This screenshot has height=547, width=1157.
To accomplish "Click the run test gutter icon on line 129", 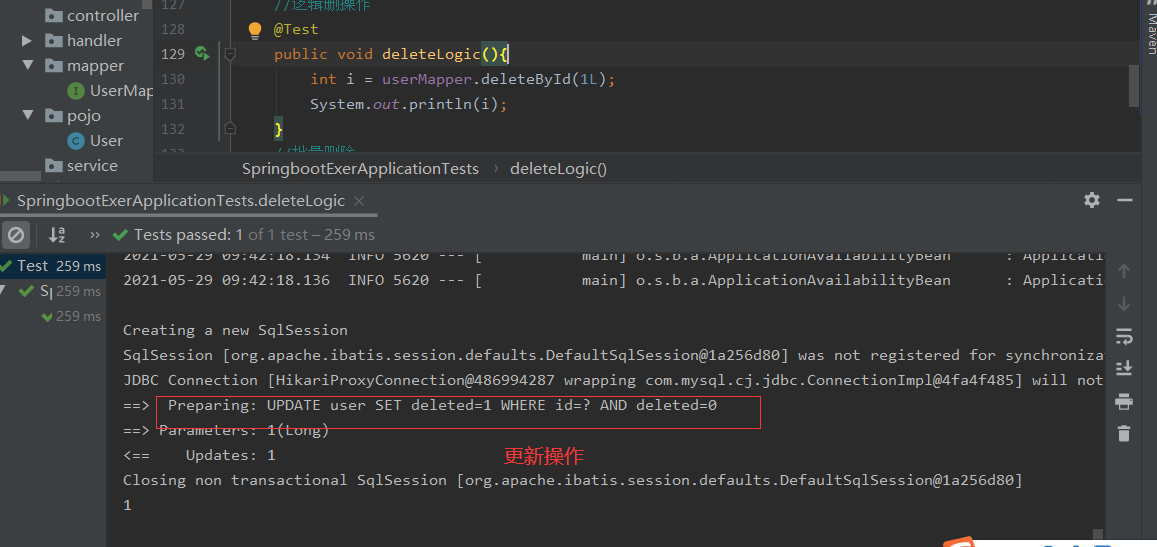I will [201, 53].
